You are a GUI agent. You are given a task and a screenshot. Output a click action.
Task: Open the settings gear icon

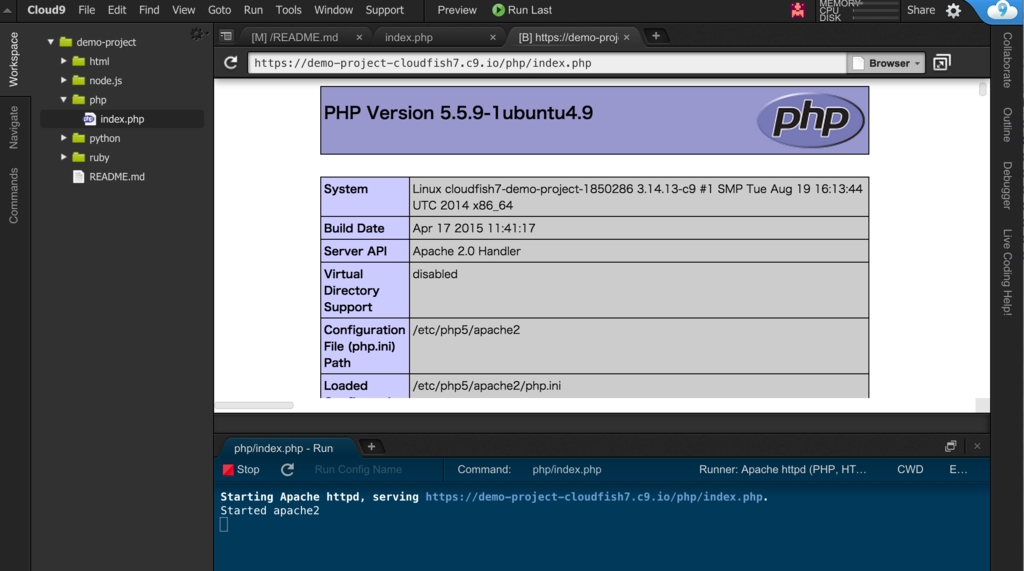click(953, 10)
